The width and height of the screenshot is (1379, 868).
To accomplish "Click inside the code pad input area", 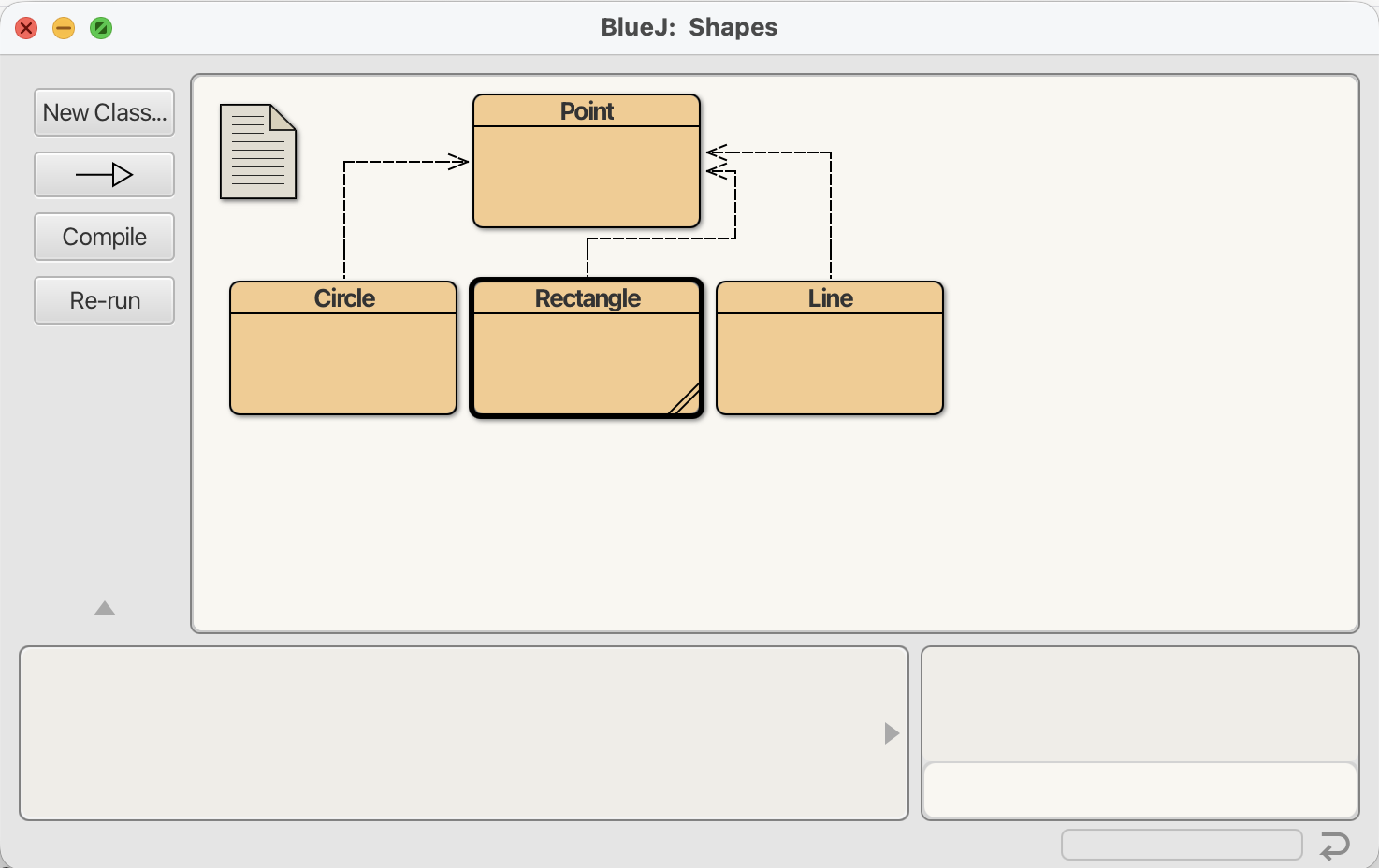I will click(x=1139, y=790).
